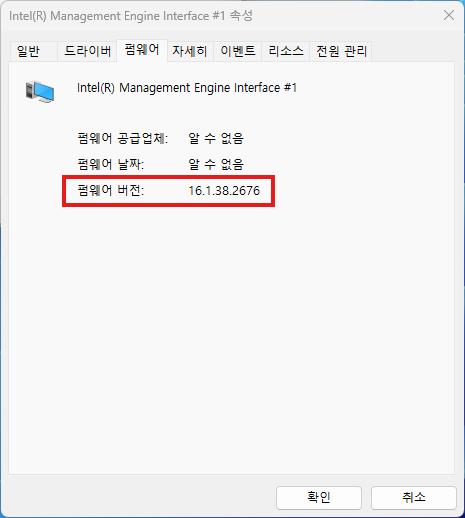Click the Intel(R) Management Engine Interface #1 device name
This screenshot has width=465, height=518.
pyautogui.click(x=187, y=88)
